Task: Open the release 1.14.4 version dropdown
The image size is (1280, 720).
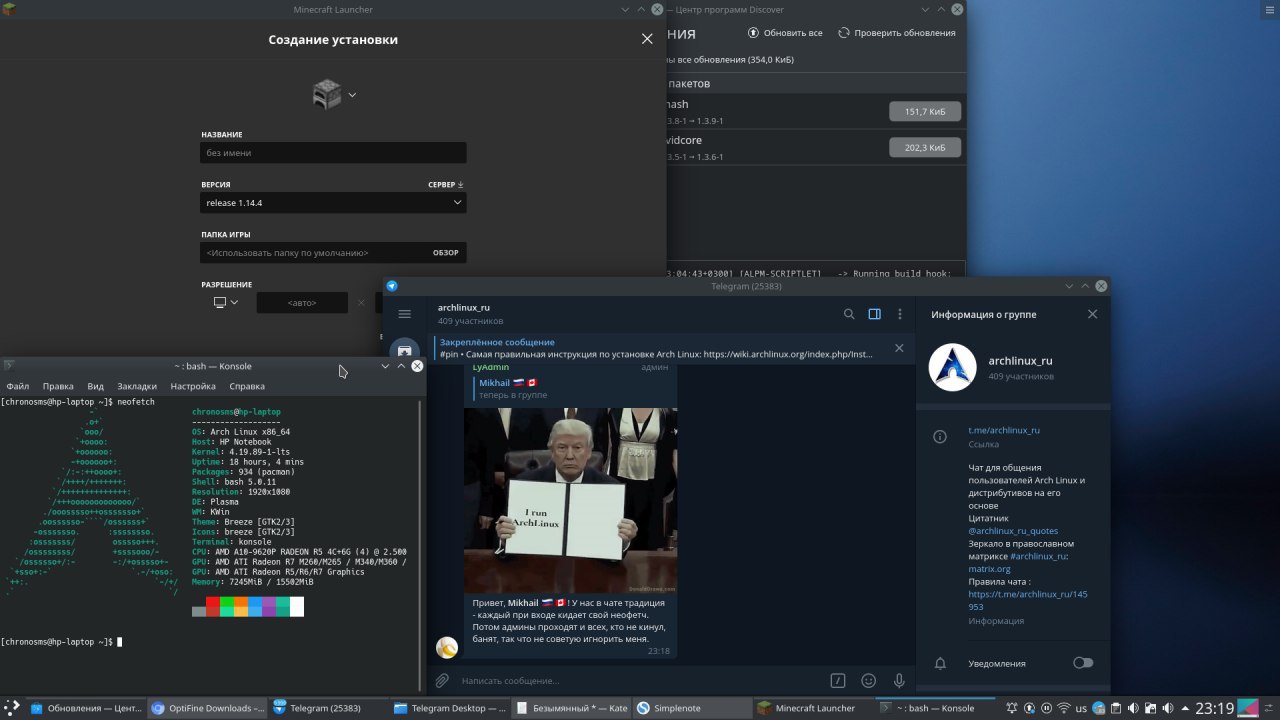Action: (x=333, y=203)
